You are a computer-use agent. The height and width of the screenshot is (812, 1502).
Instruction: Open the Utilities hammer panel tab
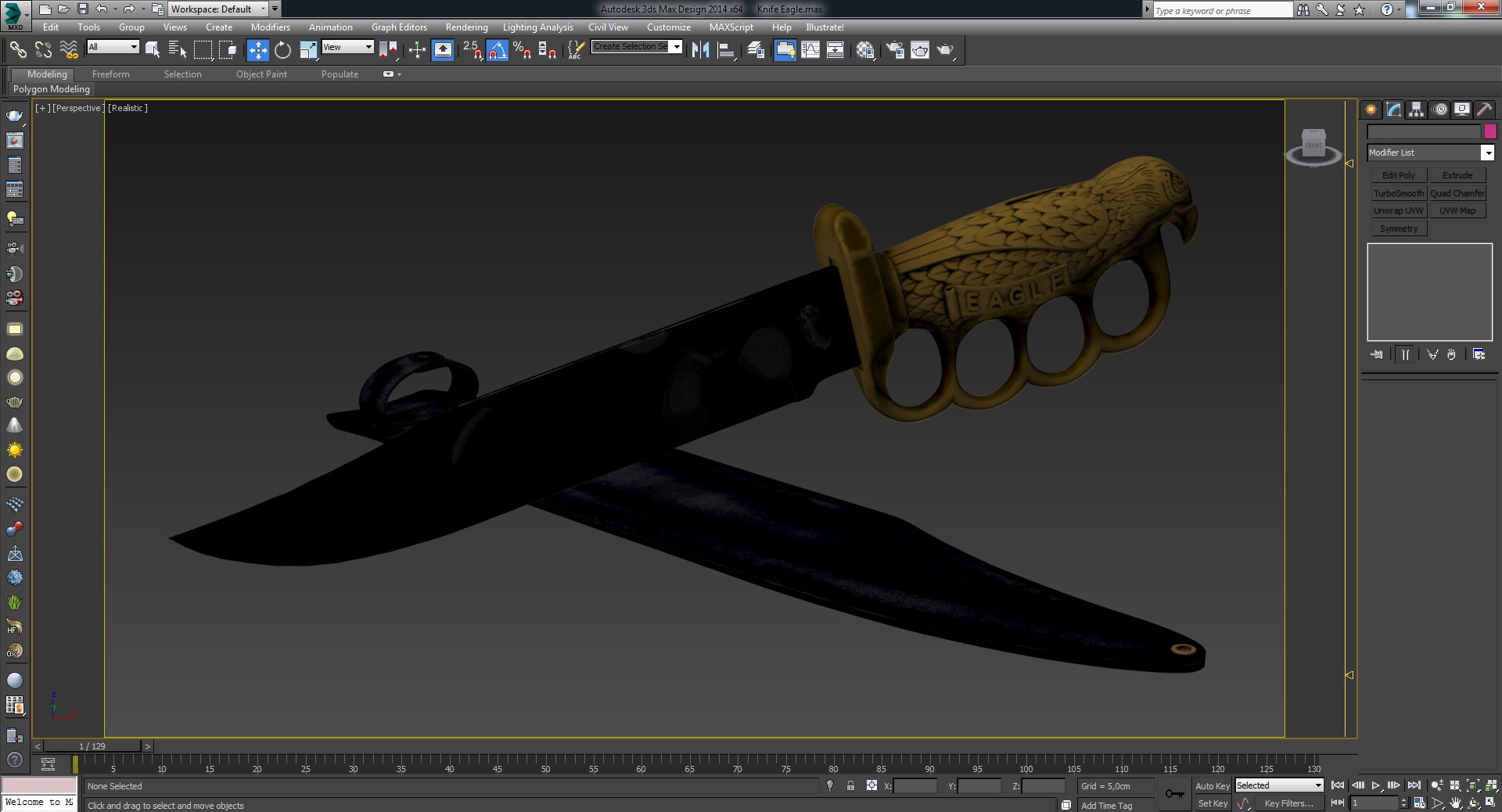pos(1485,110)
